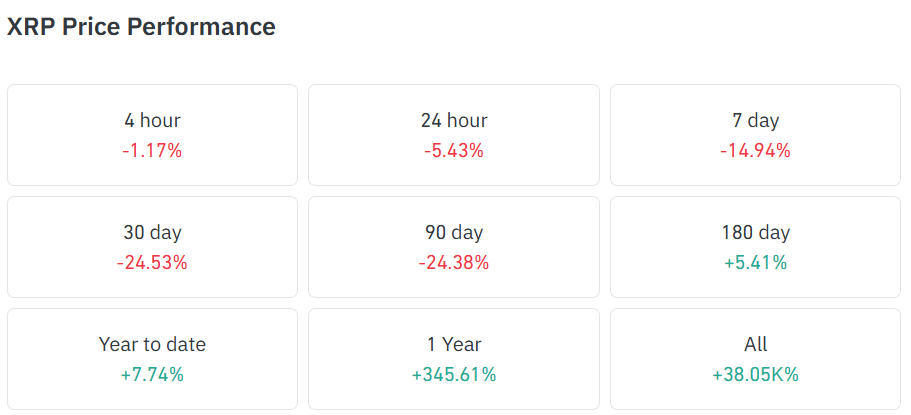Click the -24.38% change figure
Image resolution: width=911 pixels, height=415 pixels.
coord(454,263)
